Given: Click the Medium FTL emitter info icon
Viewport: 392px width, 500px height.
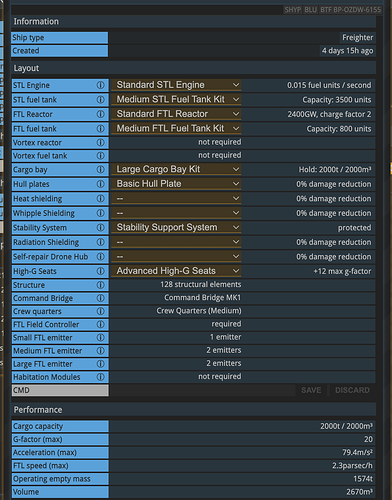Looking at the screenshot, I should (x=100, y=351).
